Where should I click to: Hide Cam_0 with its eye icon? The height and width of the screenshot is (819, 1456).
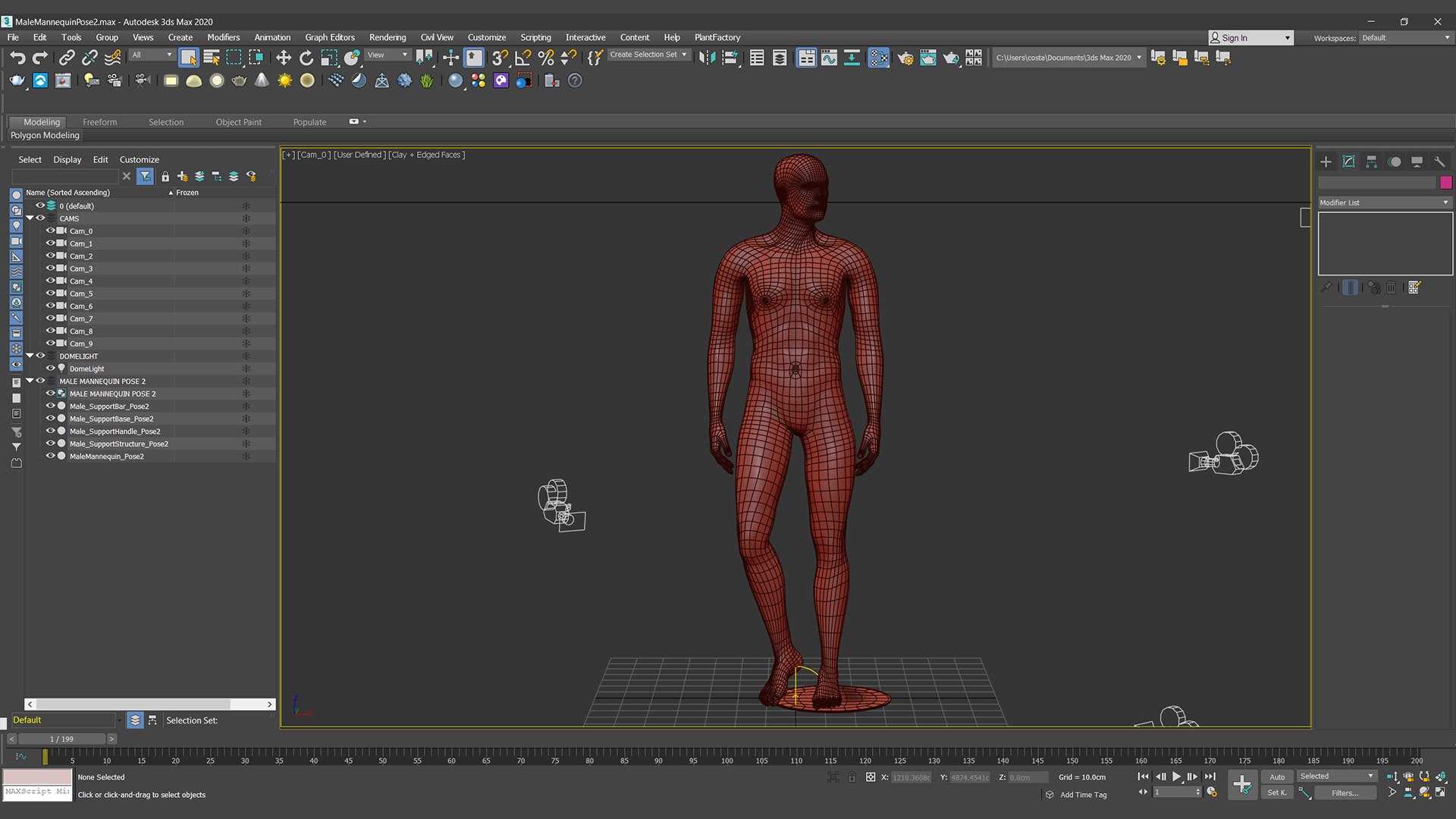[x=51, y=231]
